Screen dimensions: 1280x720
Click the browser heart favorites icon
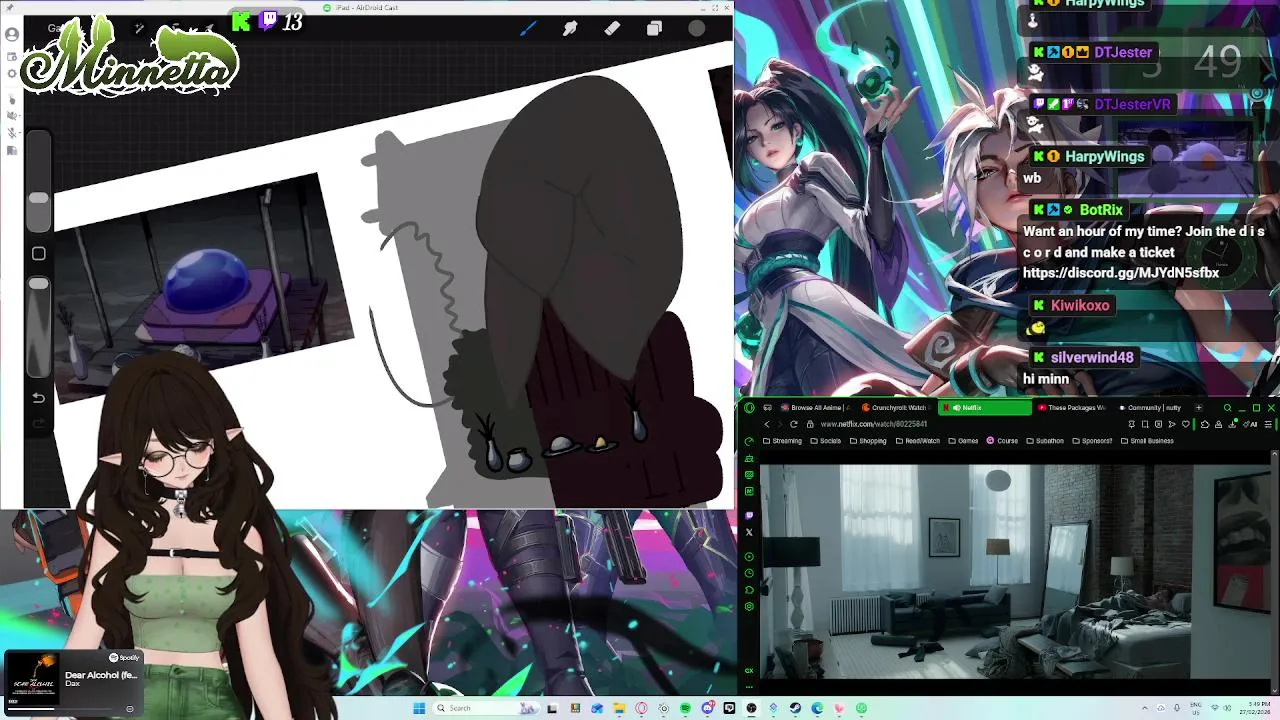1186,424
